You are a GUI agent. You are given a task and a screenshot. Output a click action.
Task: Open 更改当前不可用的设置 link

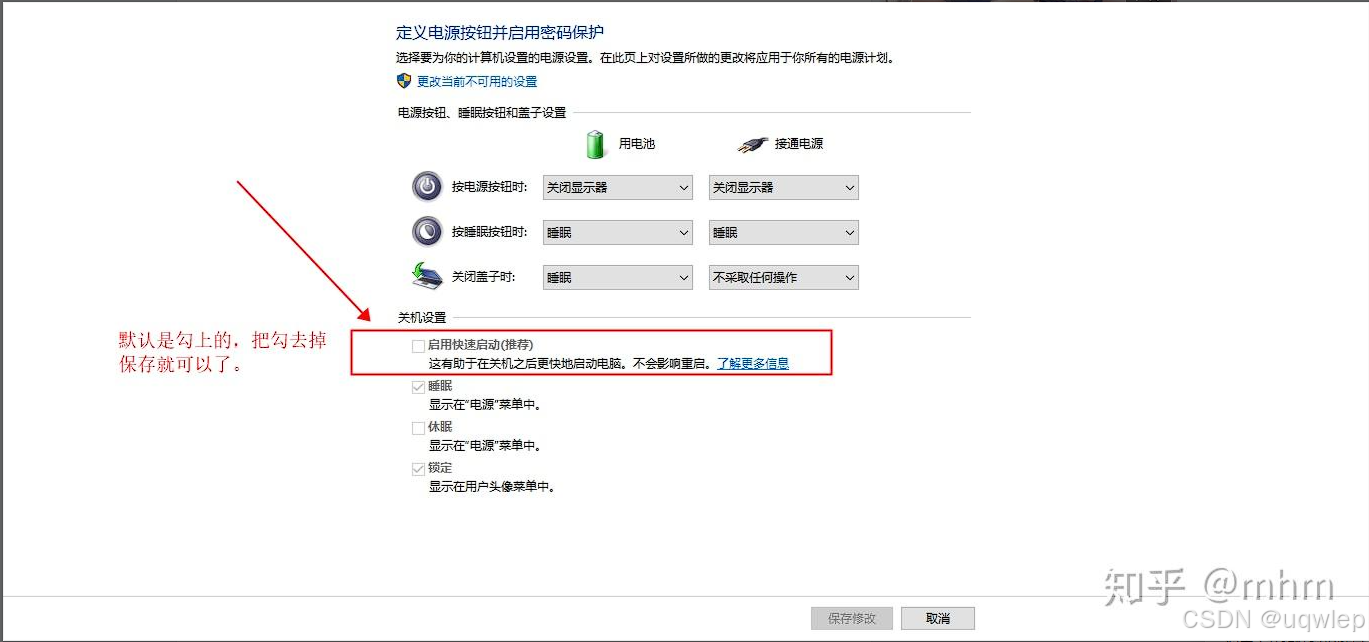point(477,82)
